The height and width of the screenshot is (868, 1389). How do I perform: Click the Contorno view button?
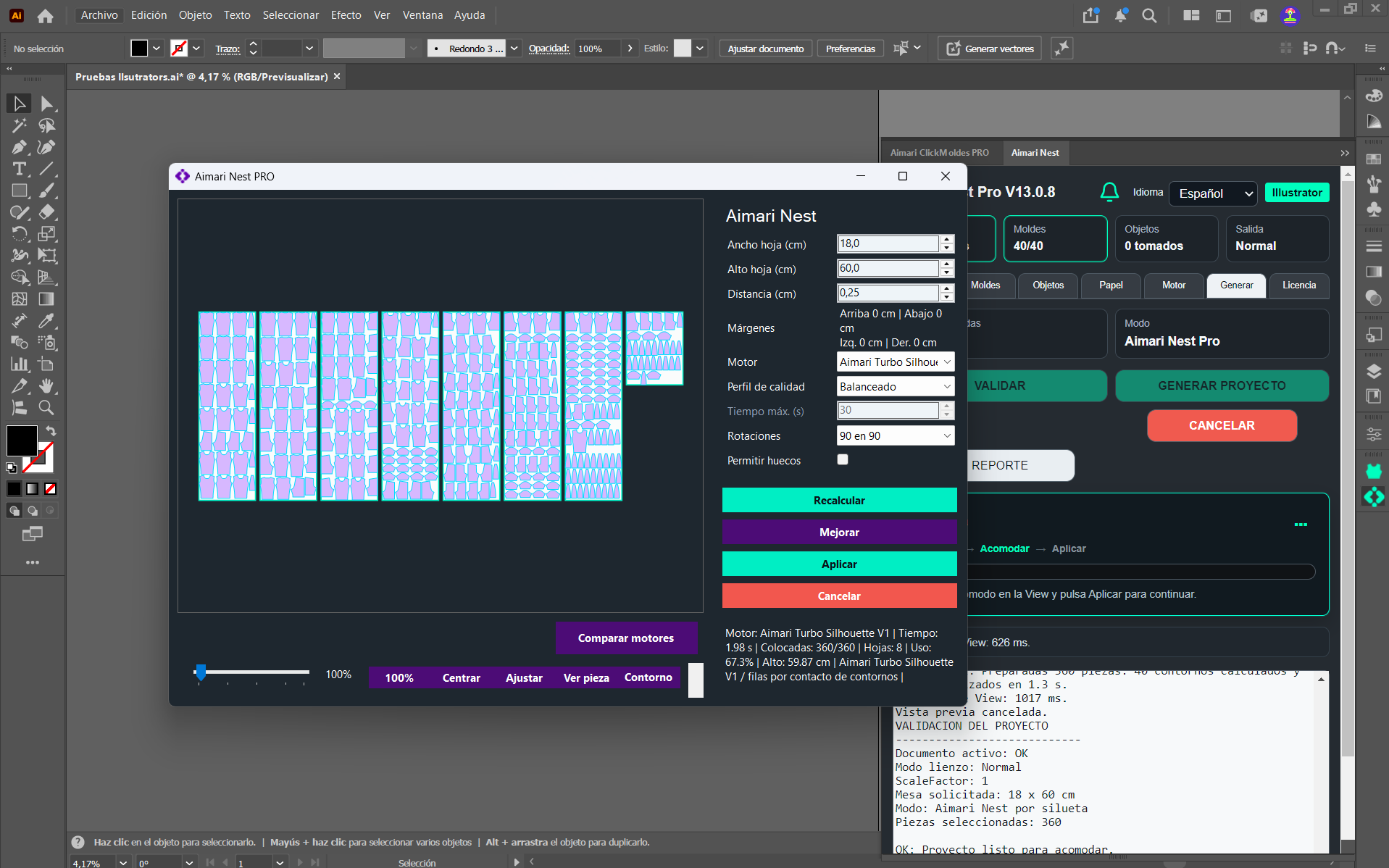point(648,677)
